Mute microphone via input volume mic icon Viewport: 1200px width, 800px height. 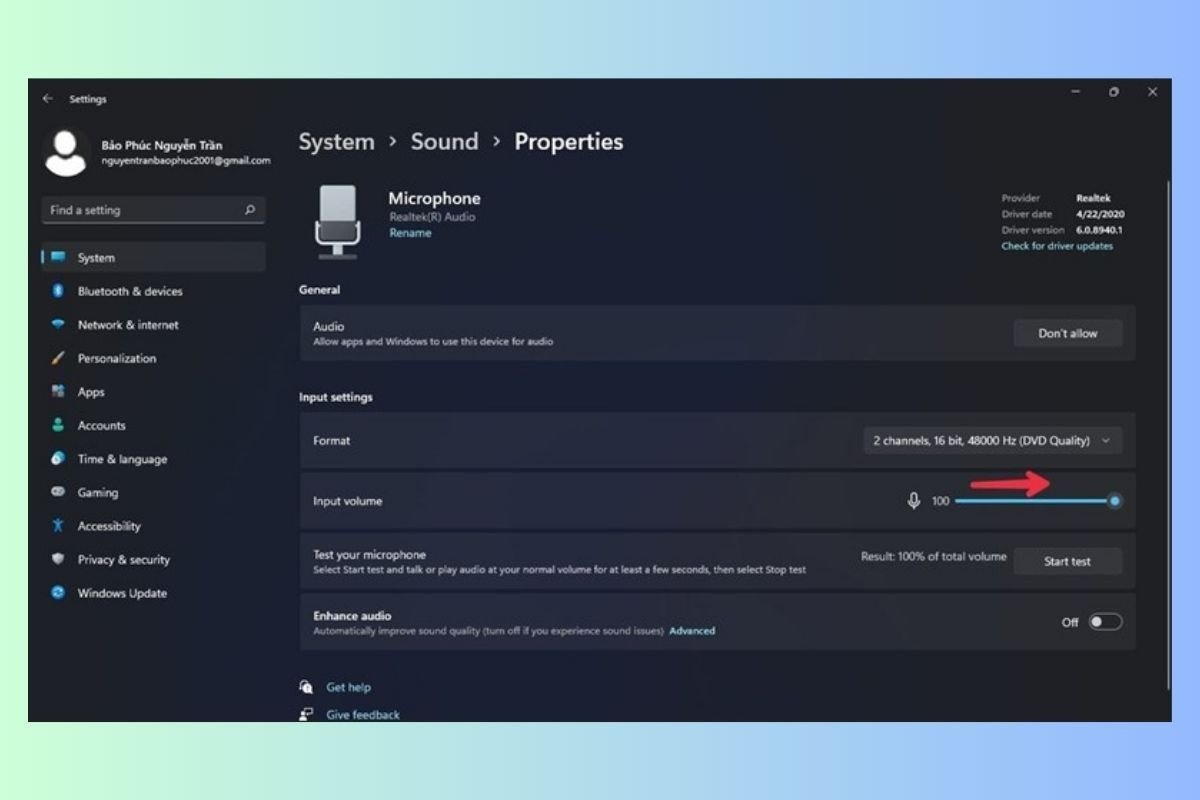913,501
